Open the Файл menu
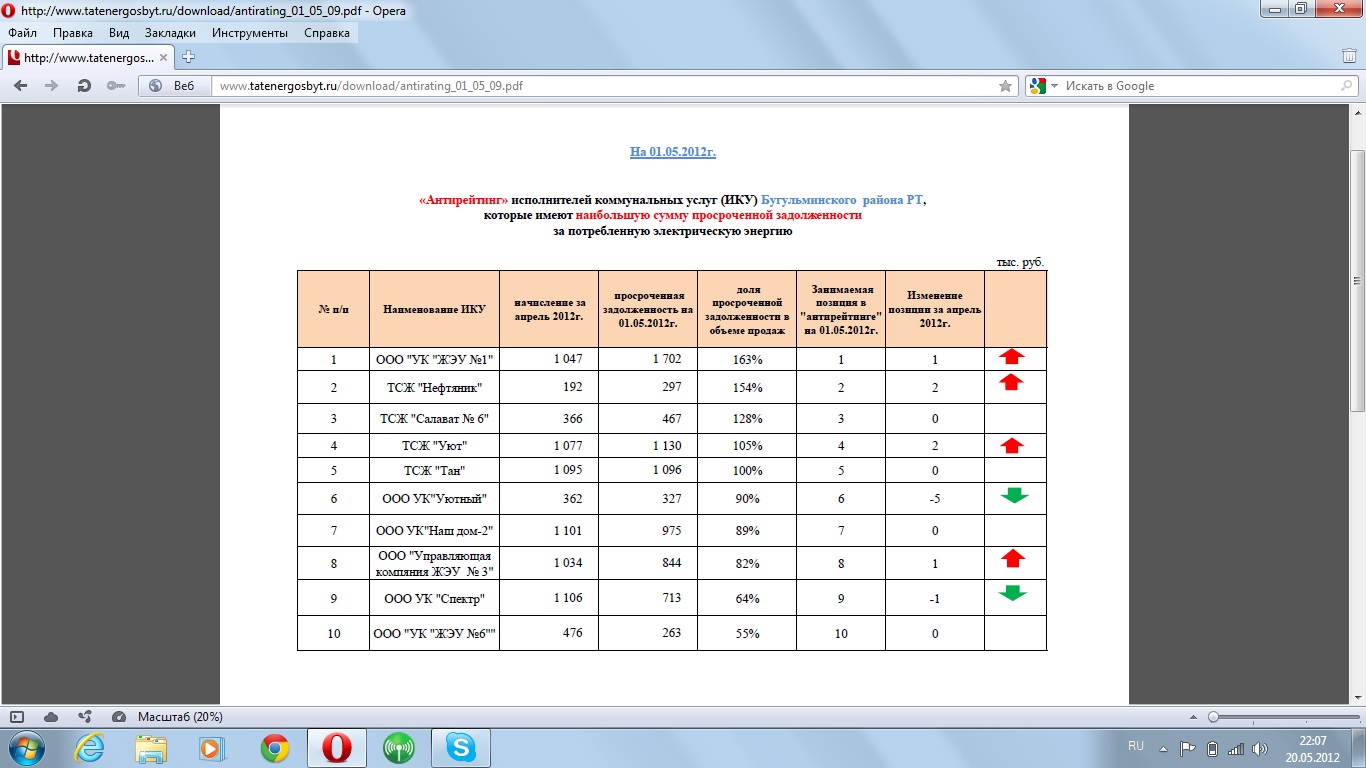This screenshot has width=1366, height=768. (22, 33)
